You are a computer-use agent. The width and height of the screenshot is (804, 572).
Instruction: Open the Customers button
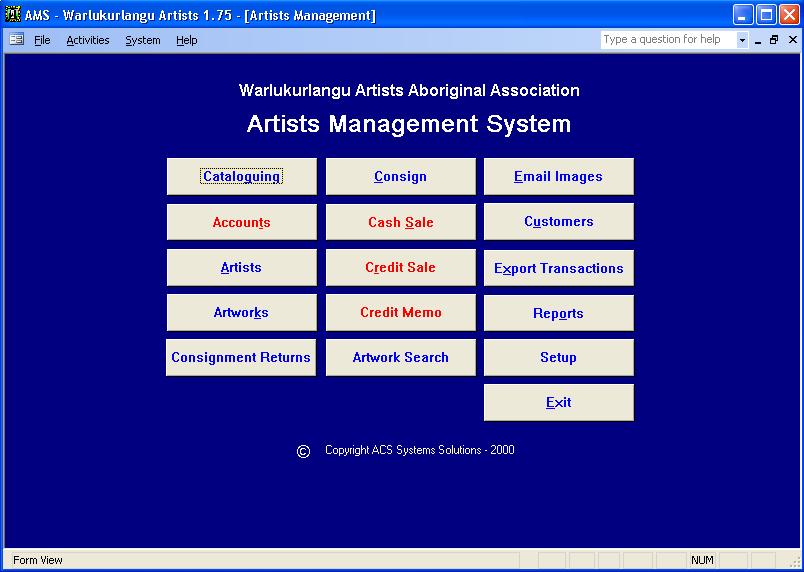tap(558, 221)
